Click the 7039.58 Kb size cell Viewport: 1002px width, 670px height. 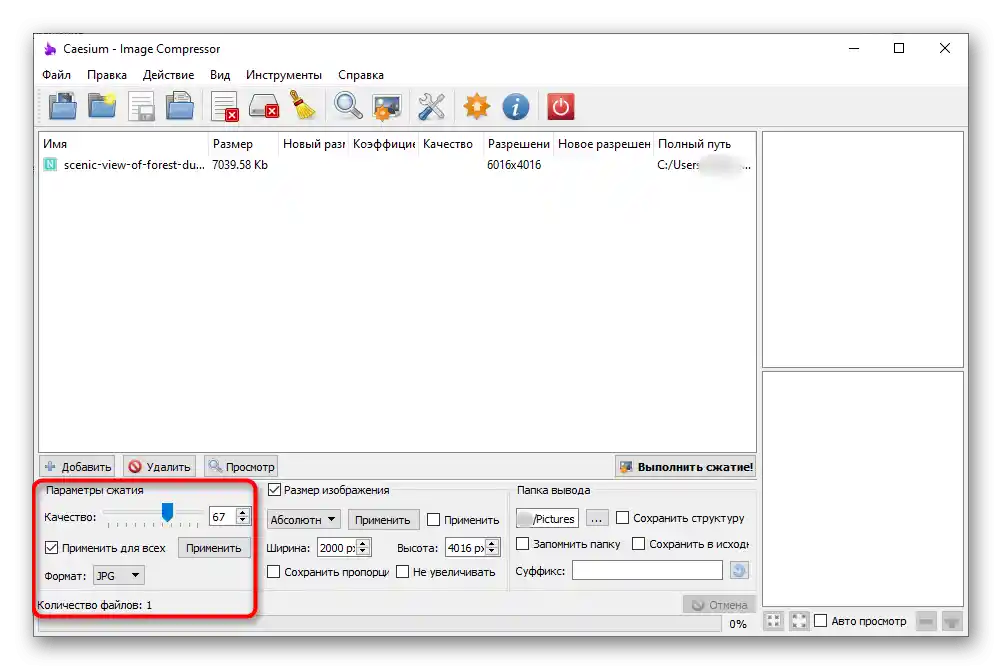pyautogui.click(x=240, y=165)
